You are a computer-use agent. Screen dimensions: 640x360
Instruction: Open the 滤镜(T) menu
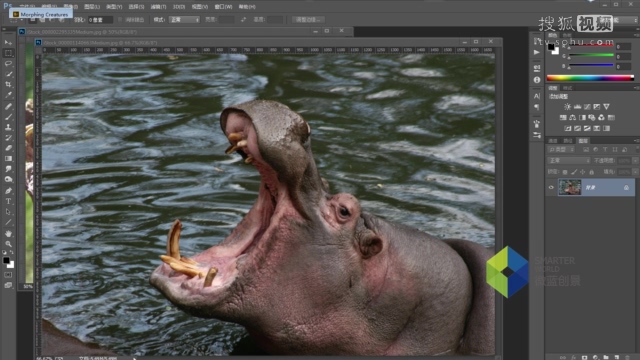tap(158, 7)
